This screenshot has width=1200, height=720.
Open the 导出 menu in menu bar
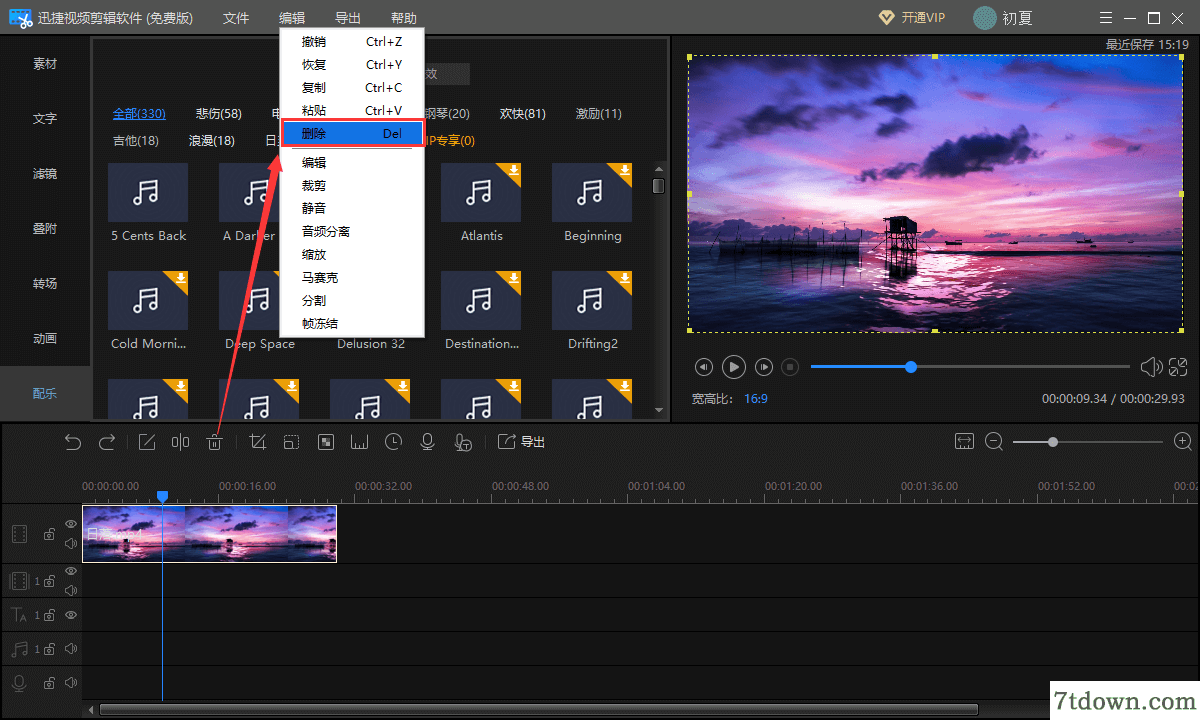click(x=348, y=18)
